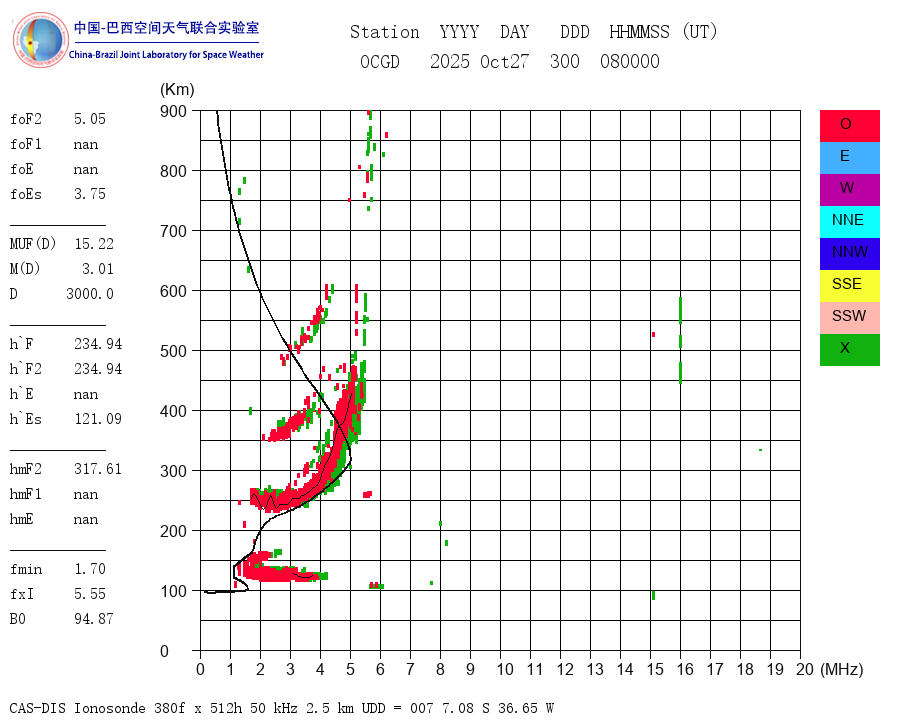Select the D value 3000.0
This screenshot has height=720, width=900.
click(90, 294)
